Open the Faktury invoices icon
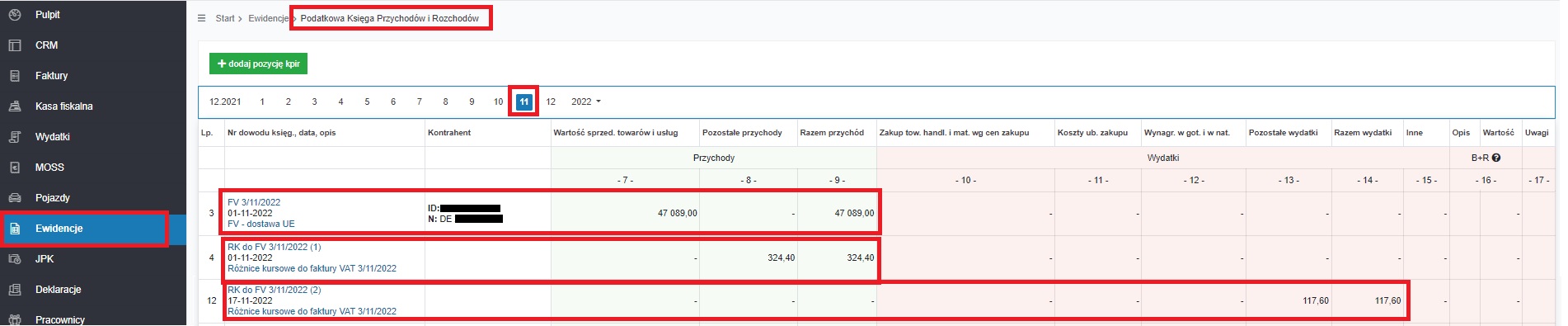The height and width of the screenshot is (326, 1568). [x=14, y=76]
